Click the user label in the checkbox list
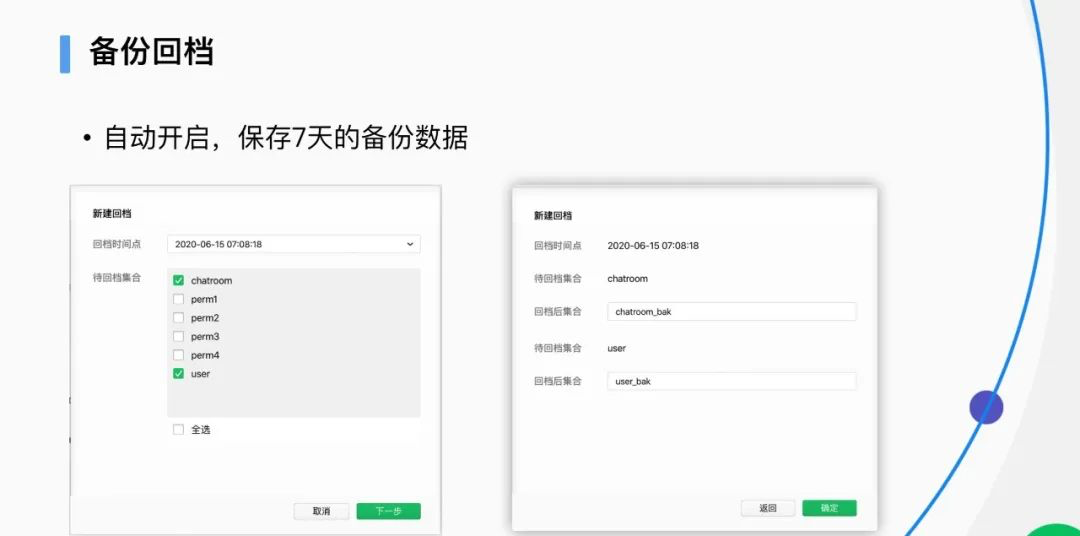 point(200,373)
